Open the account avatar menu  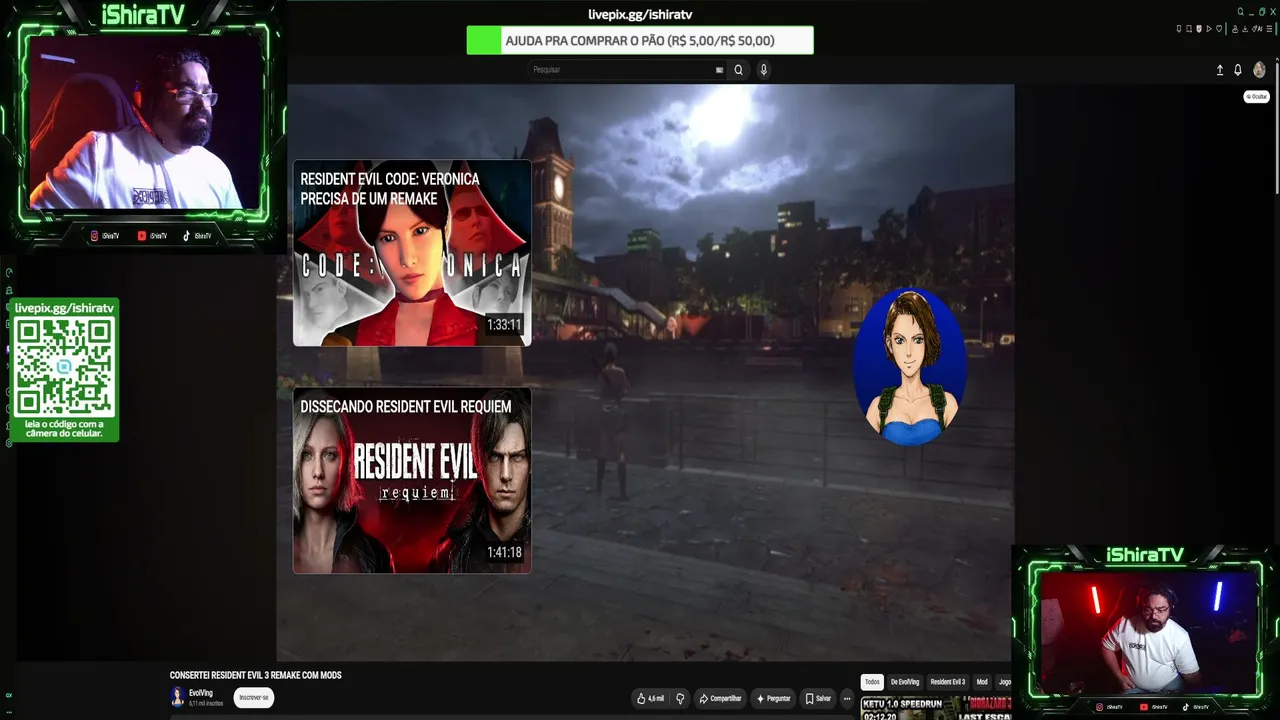pos(1259,70)
